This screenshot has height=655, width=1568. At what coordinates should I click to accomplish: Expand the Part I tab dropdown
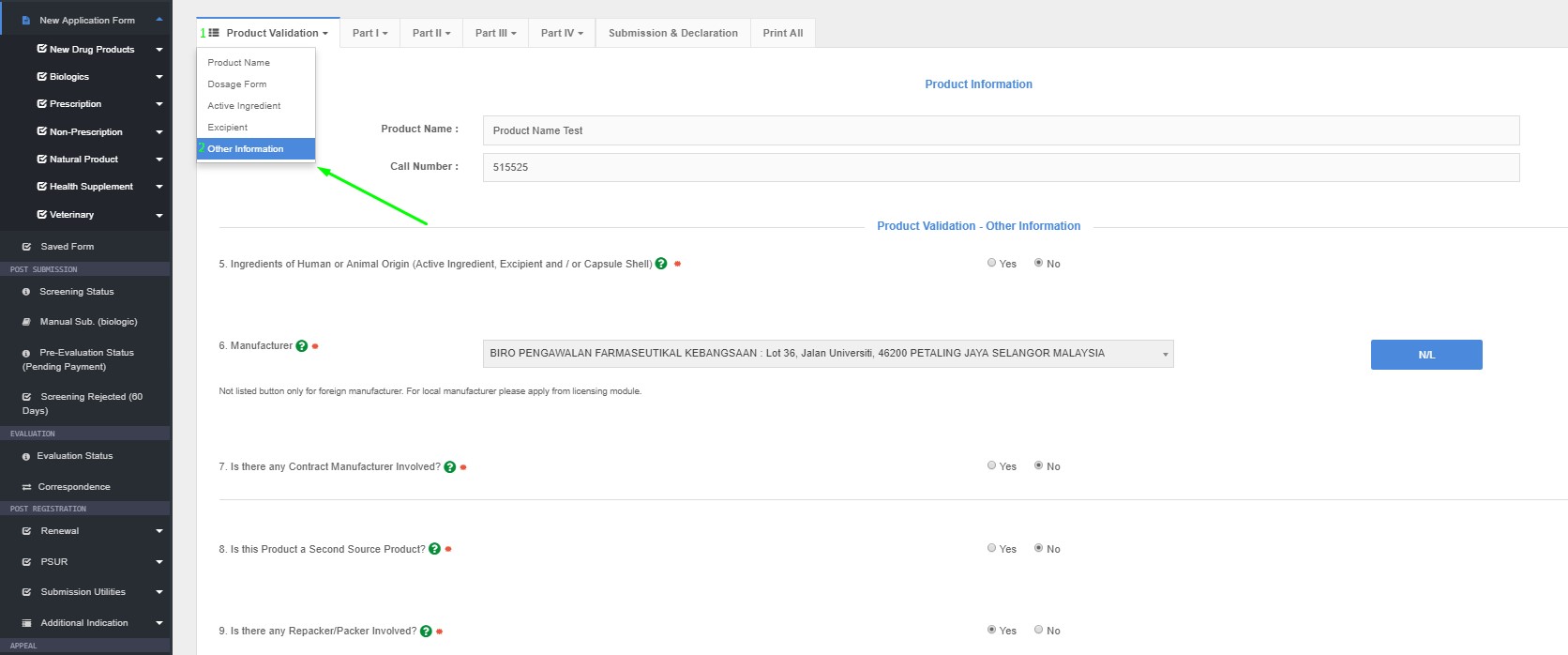[x=369, y=33]
